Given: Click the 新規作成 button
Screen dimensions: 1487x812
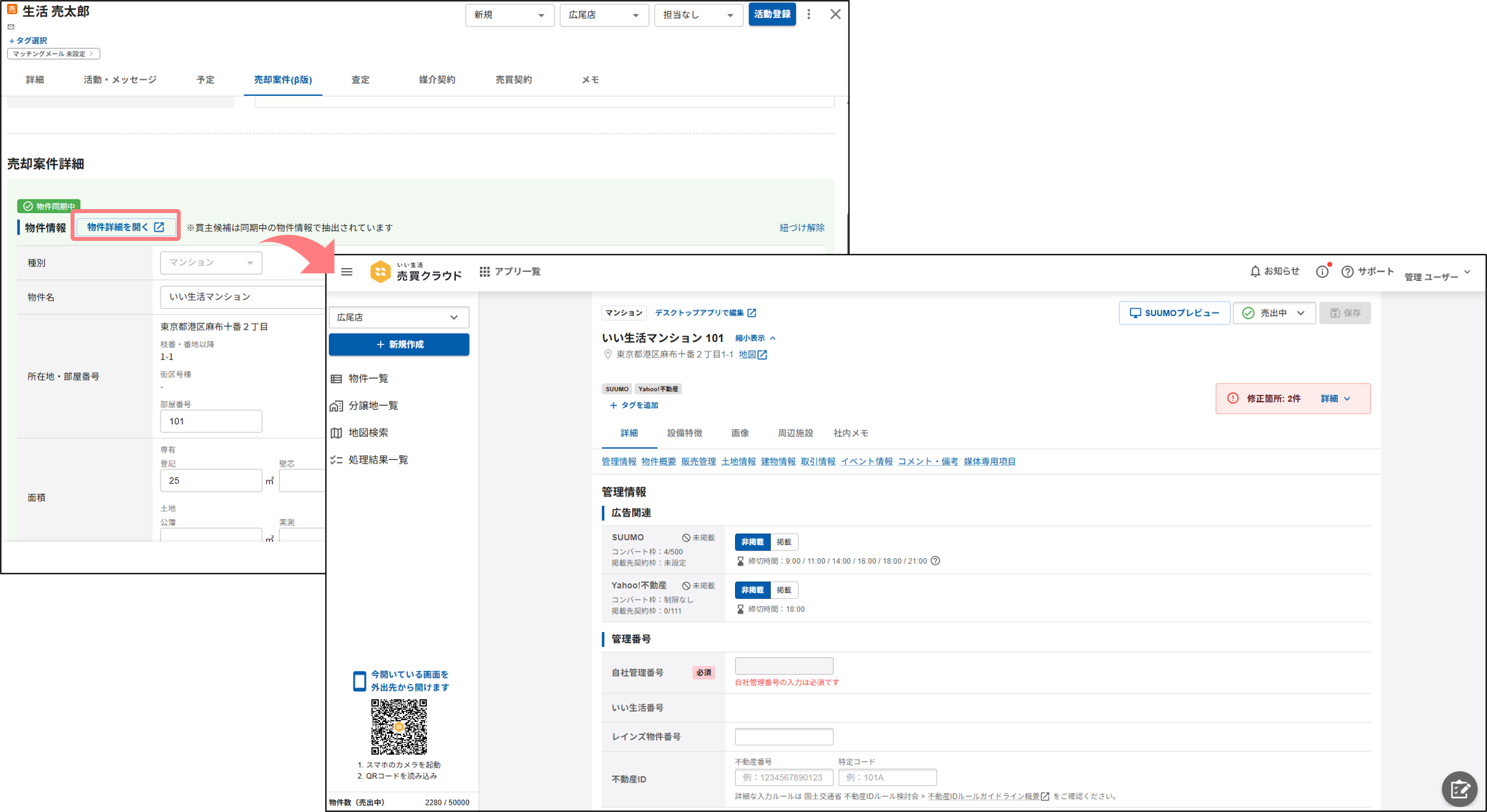Looking at the screenshot, I should [399, 344].
